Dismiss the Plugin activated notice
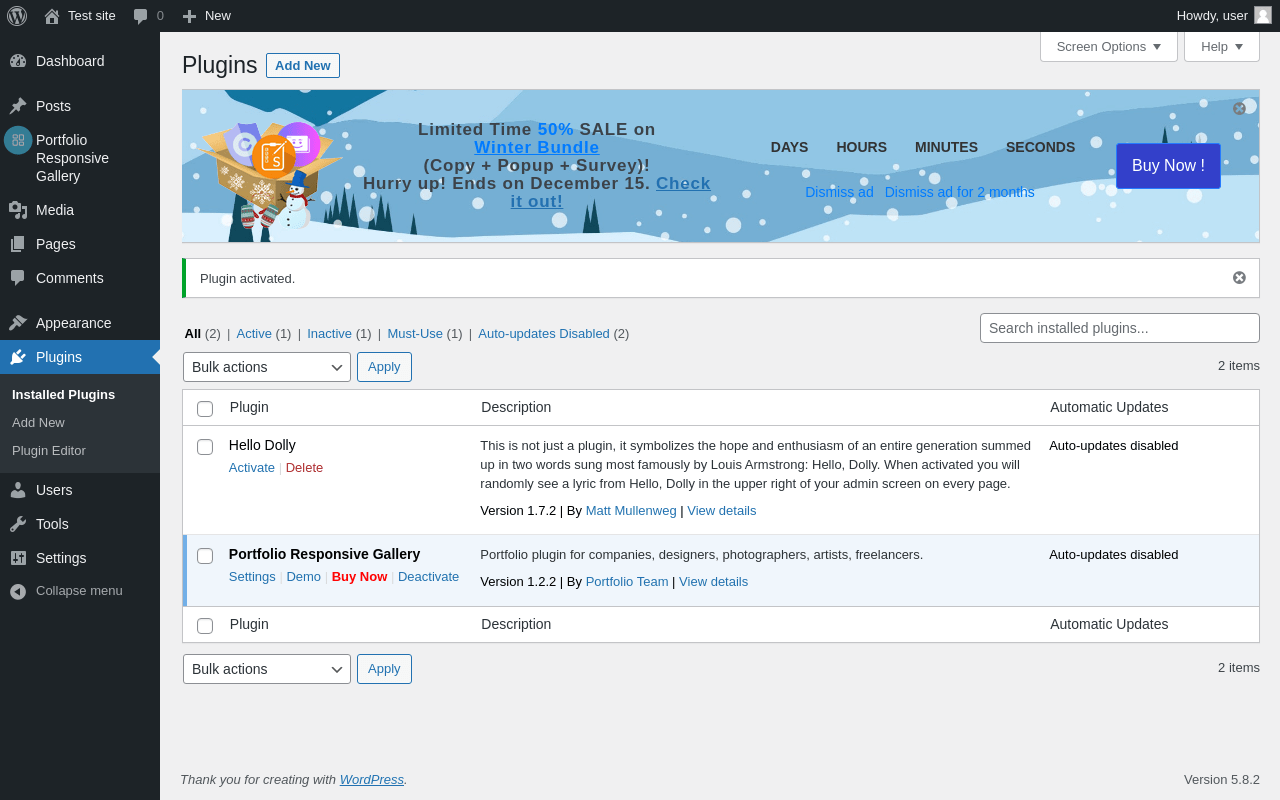The height and width of the screenshot is (800, 1280). click(x=1239, y=278)
